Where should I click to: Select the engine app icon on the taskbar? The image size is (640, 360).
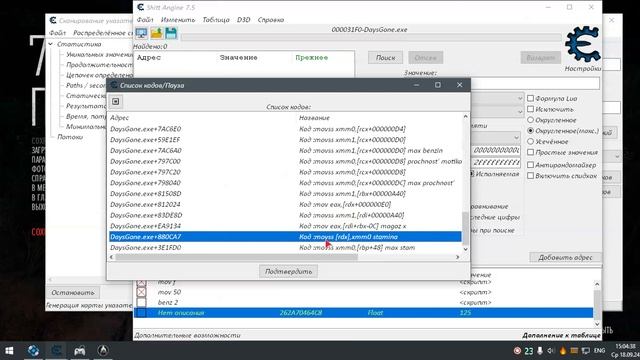click(56, 351)
